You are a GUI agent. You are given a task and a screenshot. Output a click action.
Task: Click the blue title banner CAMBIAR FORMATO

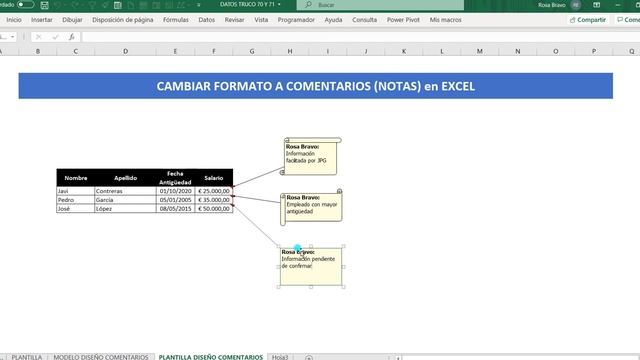(x=316, y=86)
